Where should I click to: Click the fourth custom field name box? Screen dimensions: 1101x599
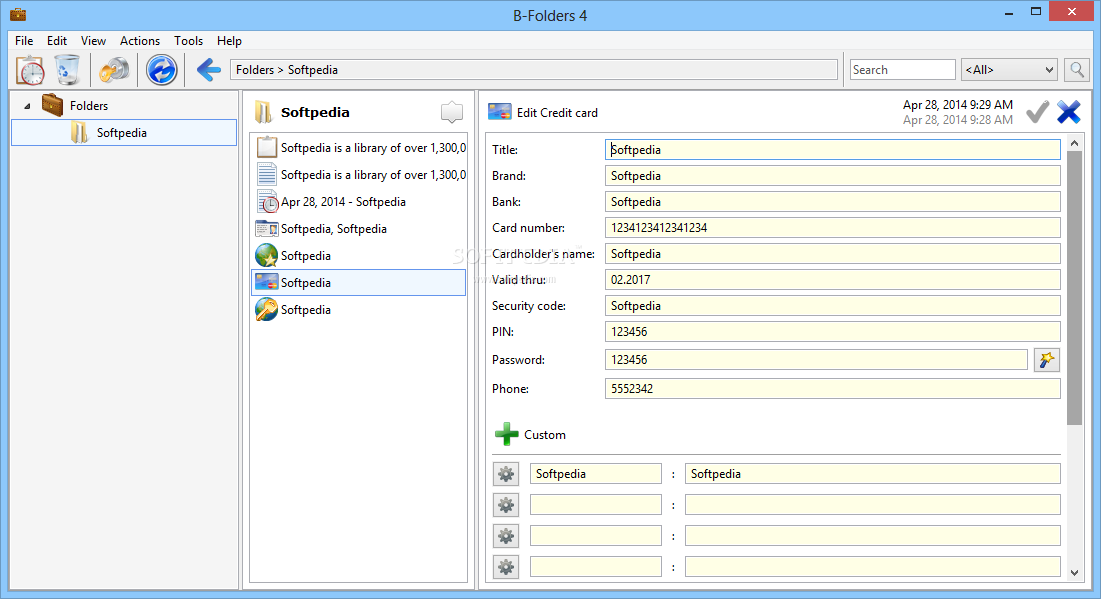595,566
